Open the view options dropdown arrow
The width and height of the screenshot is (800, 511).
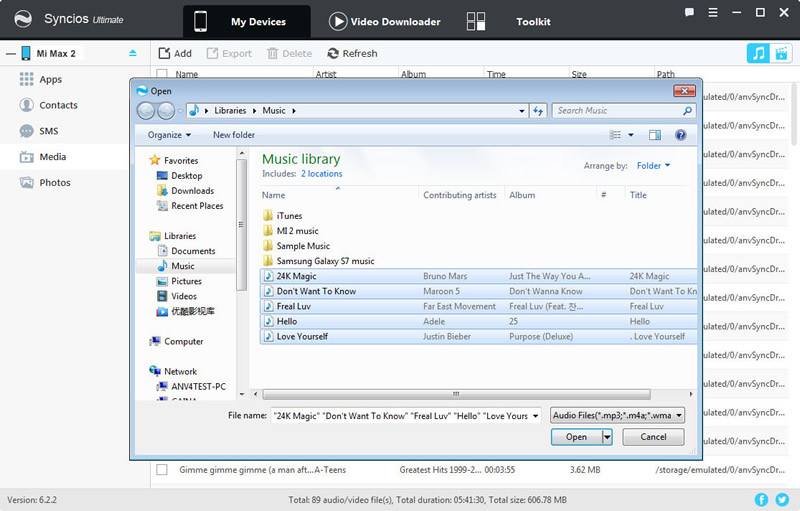click(631, 135)
